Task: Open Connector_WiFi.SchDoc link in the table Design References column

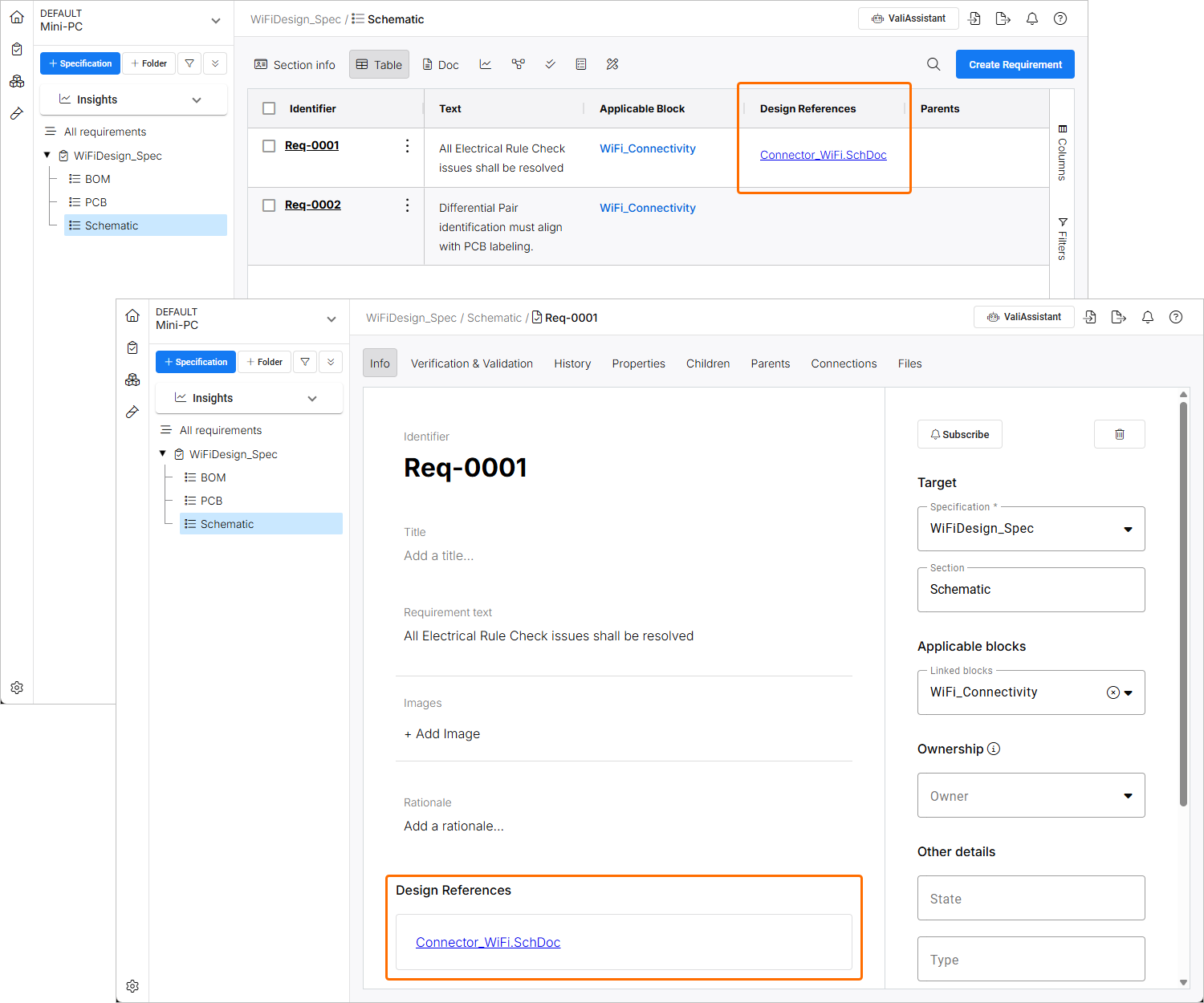Action: click(824, 155)
